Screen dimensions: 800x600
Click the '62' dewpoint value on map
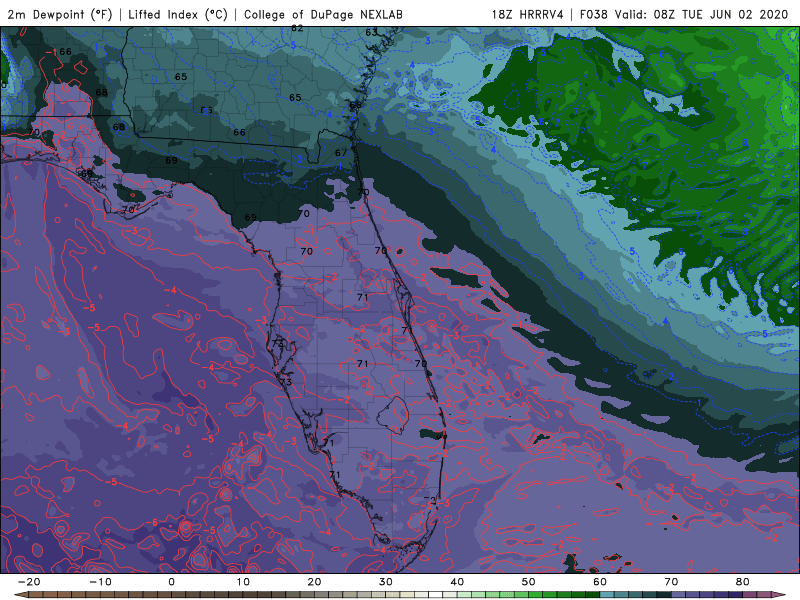tap(297, 29)
